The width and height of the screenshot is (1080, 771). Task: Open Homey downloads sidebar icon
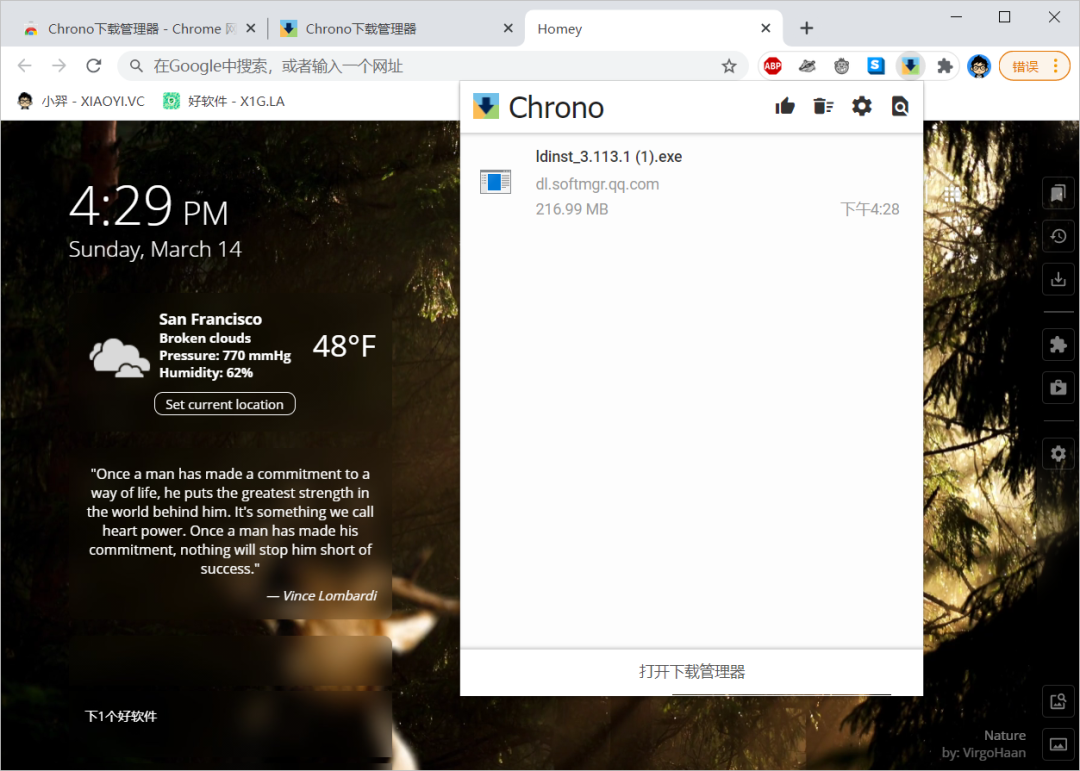coord(1058,279)
